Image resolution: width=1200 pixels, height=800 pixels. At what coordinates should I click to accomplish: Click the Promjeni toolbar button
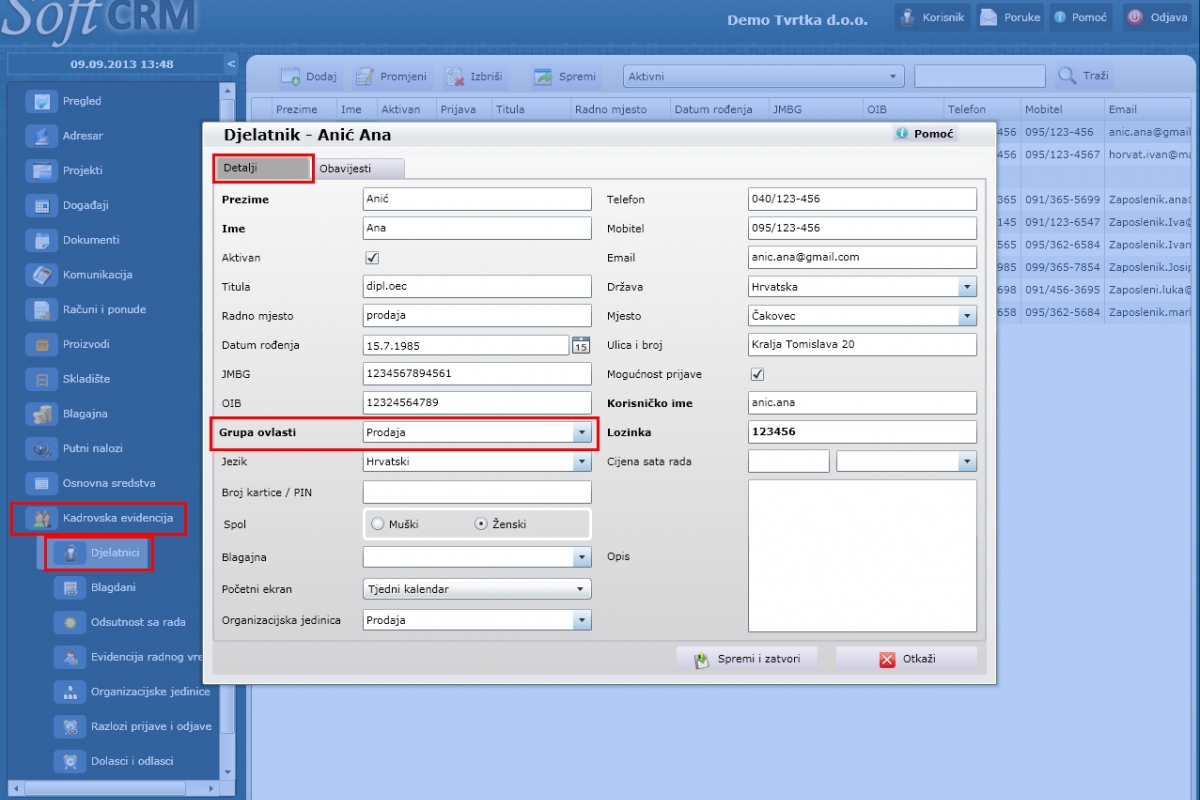coord(391,76)
